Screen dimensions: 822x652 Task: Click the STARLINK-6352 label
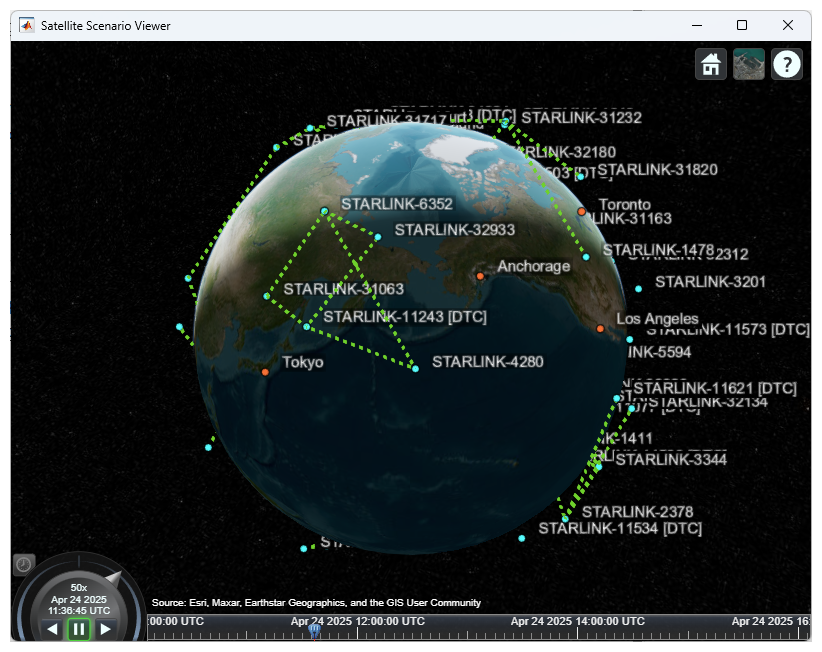[397, 203]
